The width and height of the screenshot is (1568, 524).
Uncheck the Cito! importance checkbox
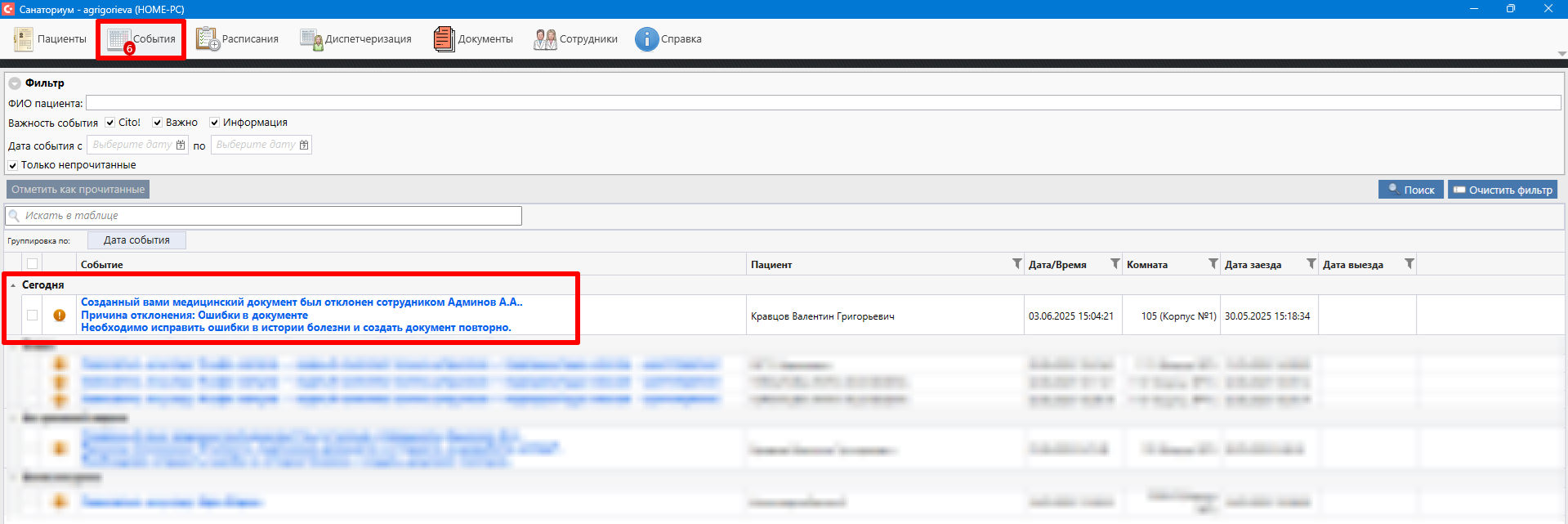[x=110, y=123]
